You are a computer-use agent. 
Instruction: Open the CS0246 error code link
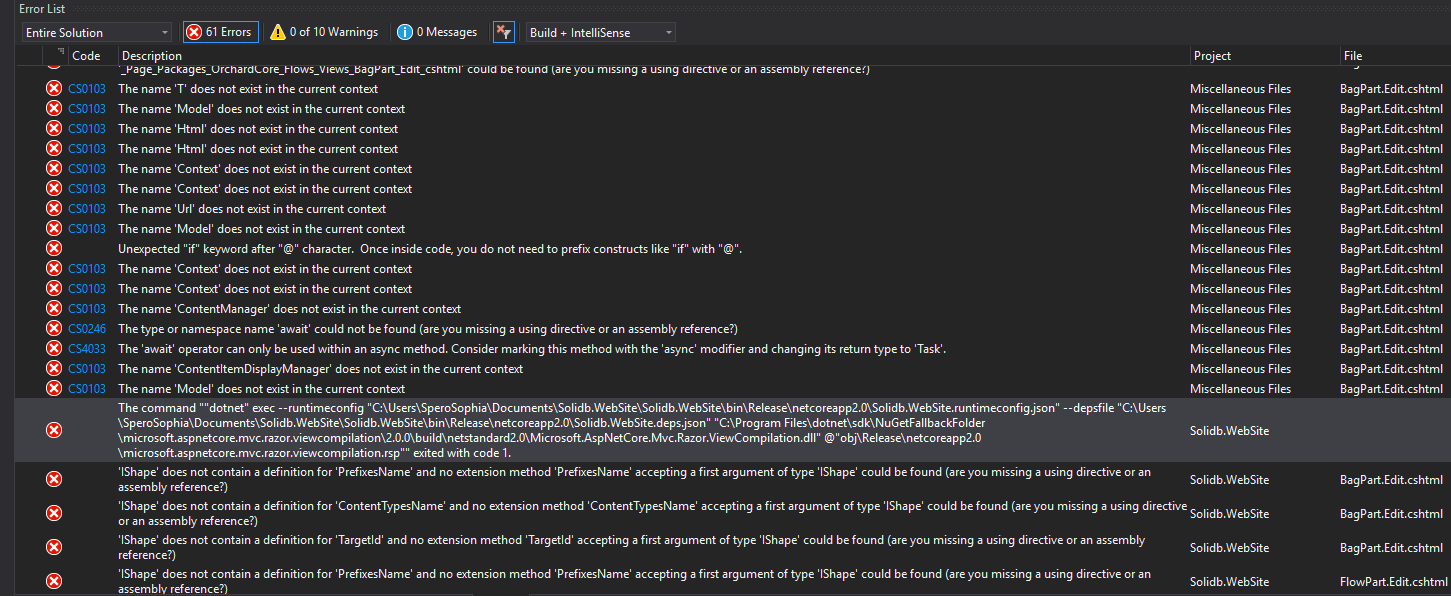tap(87, 329)
